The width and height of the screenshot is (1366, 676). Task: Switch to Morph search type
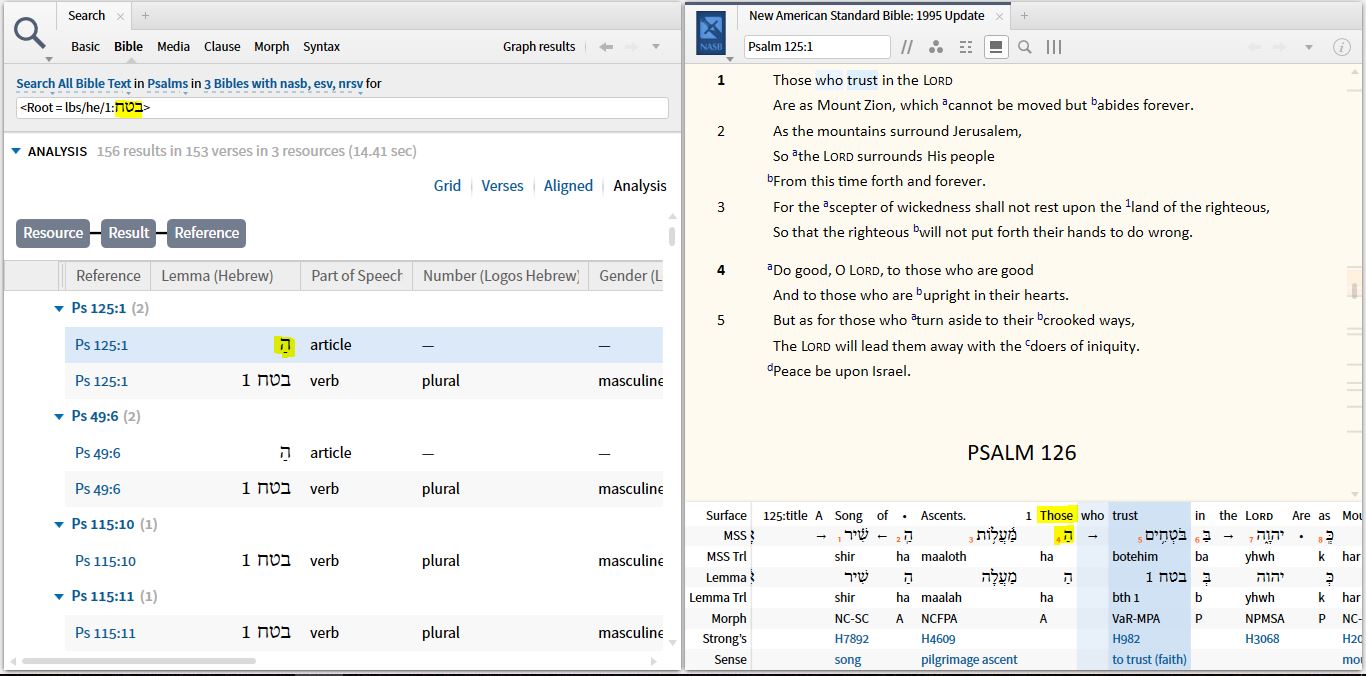(x=271, y=46)
